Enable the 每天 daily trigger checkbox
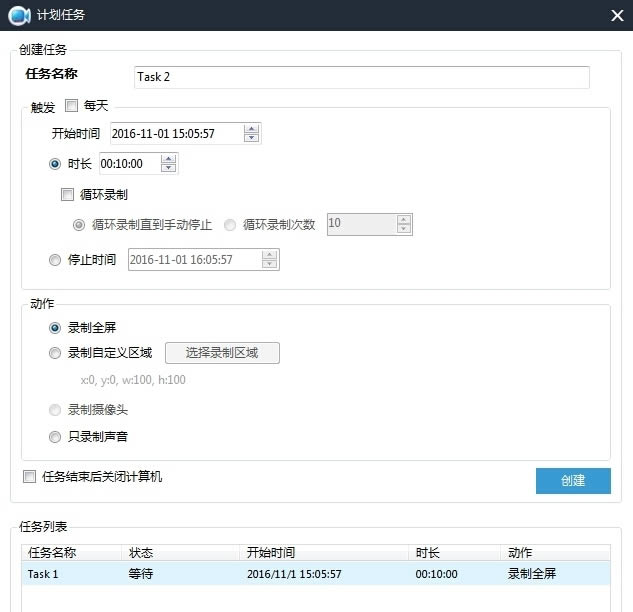Screen dimensions: 633x612 71,106
